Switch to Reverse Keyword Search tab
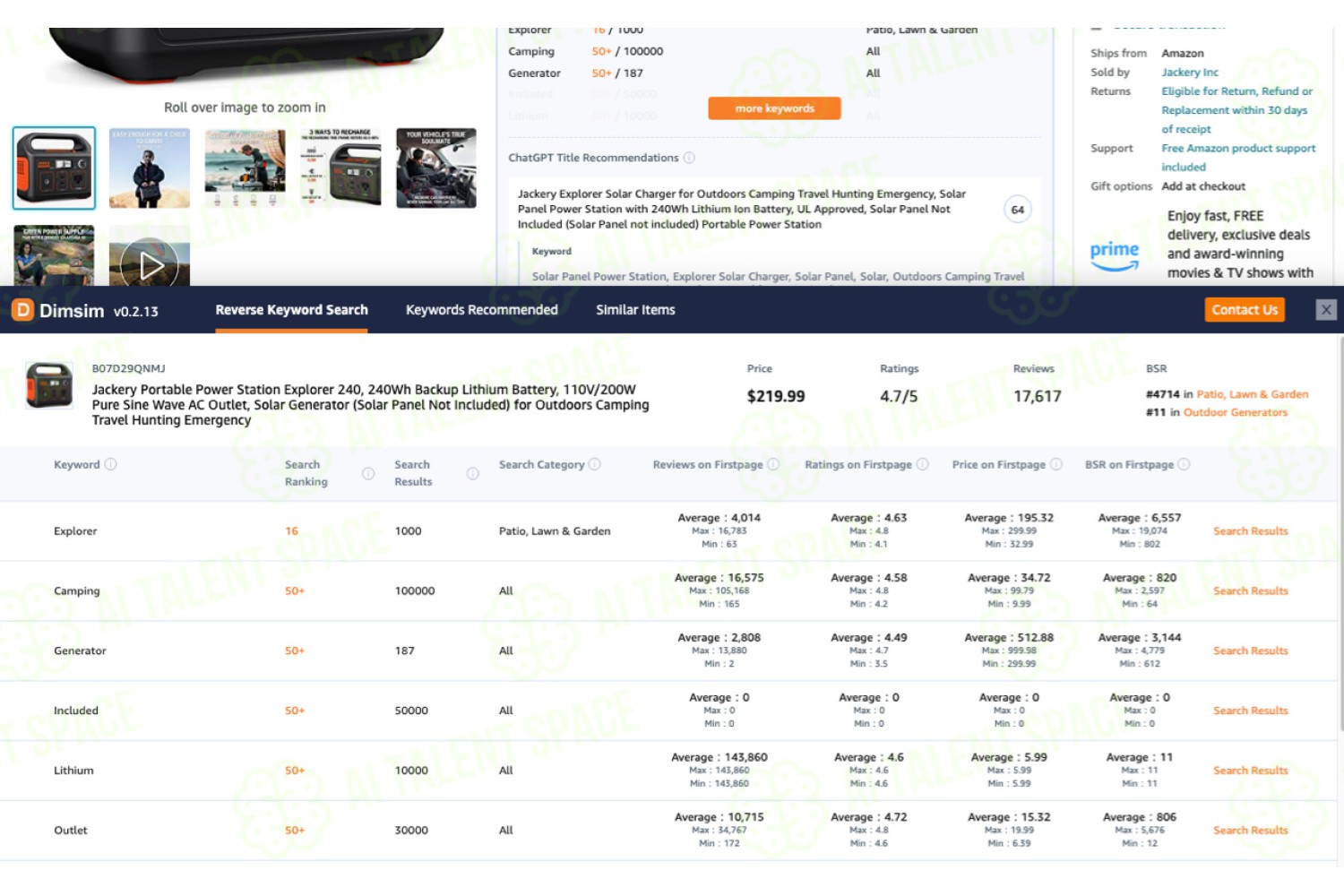 click(x=291, y=310)
